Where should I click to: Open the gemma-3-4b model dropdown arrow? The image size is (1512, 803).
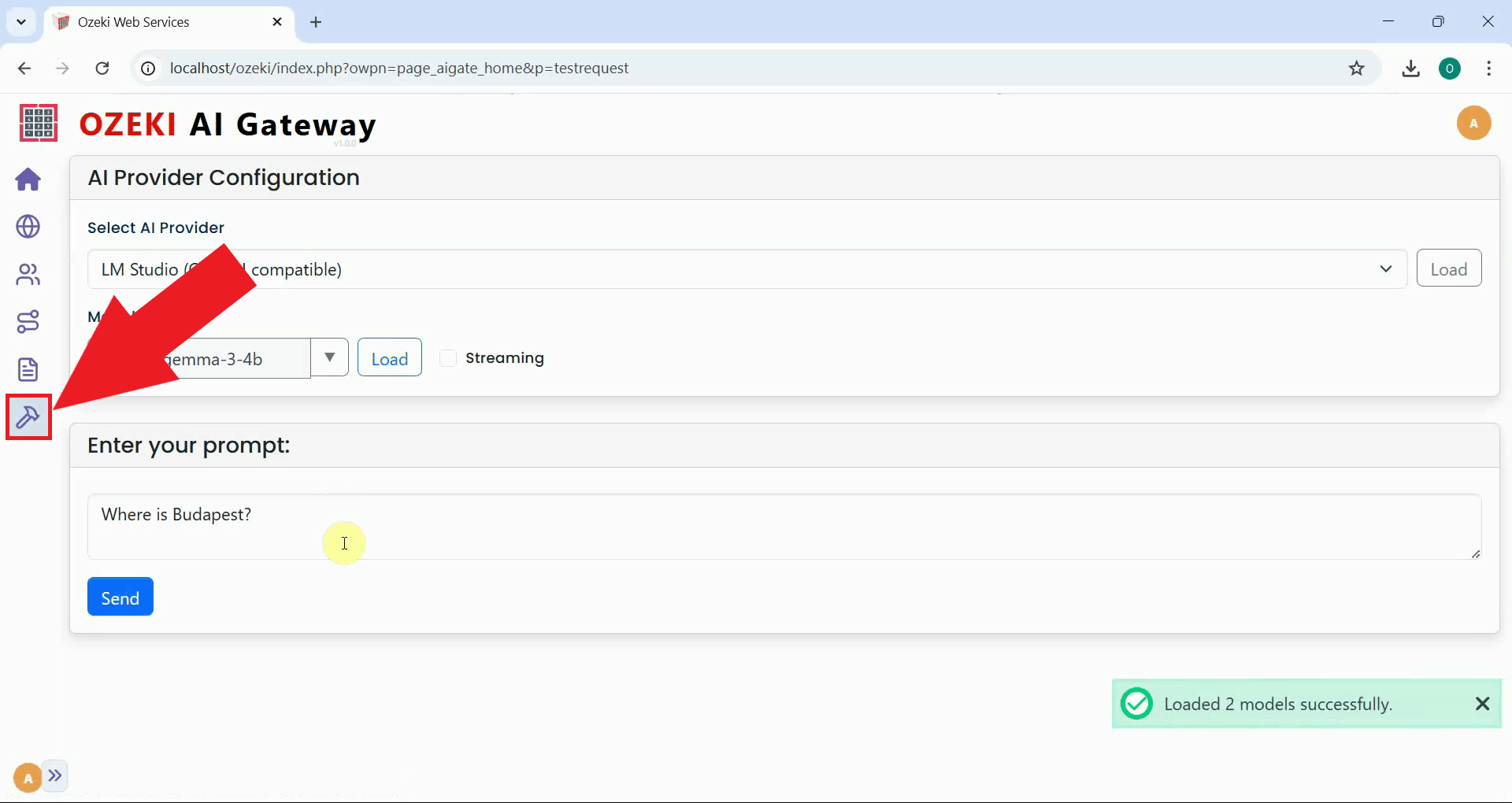coord(329,357)
